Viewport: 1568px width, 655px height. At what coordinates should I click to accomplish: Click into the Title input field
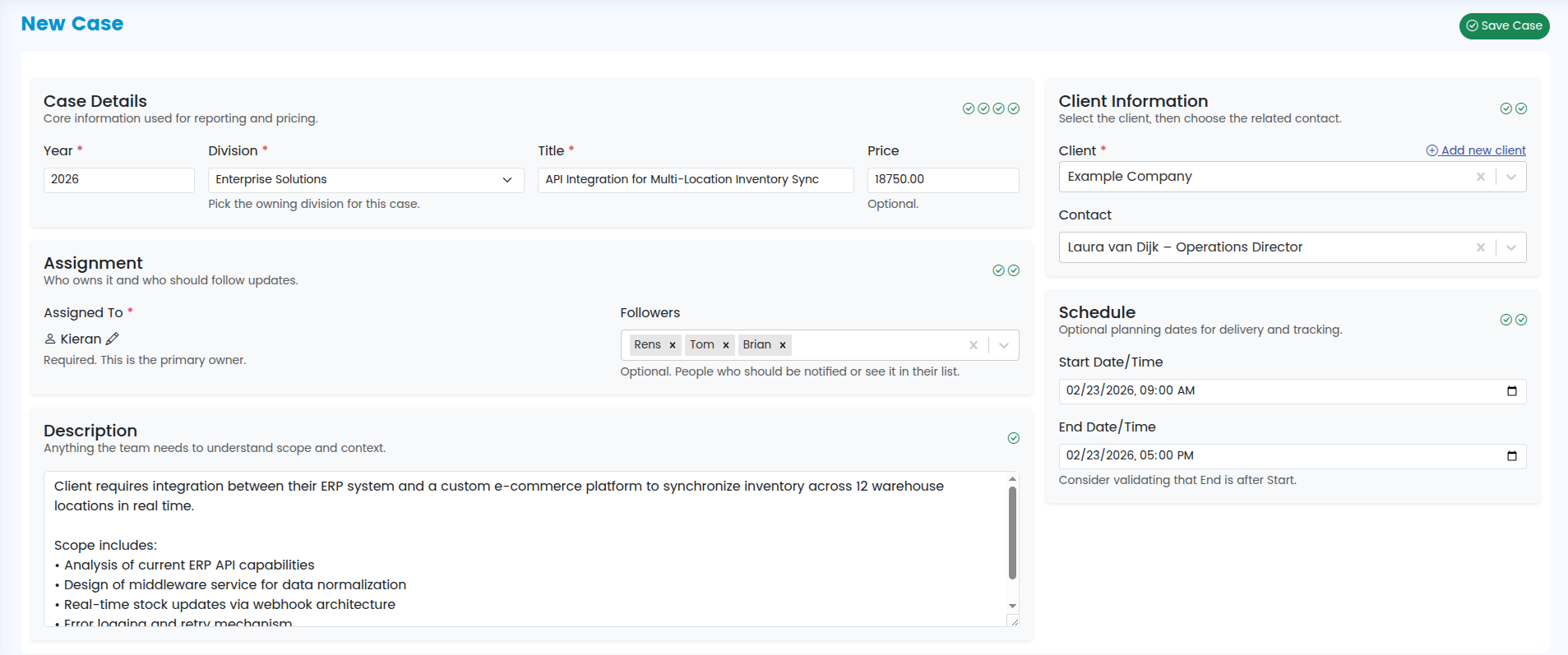click(695, 180)
